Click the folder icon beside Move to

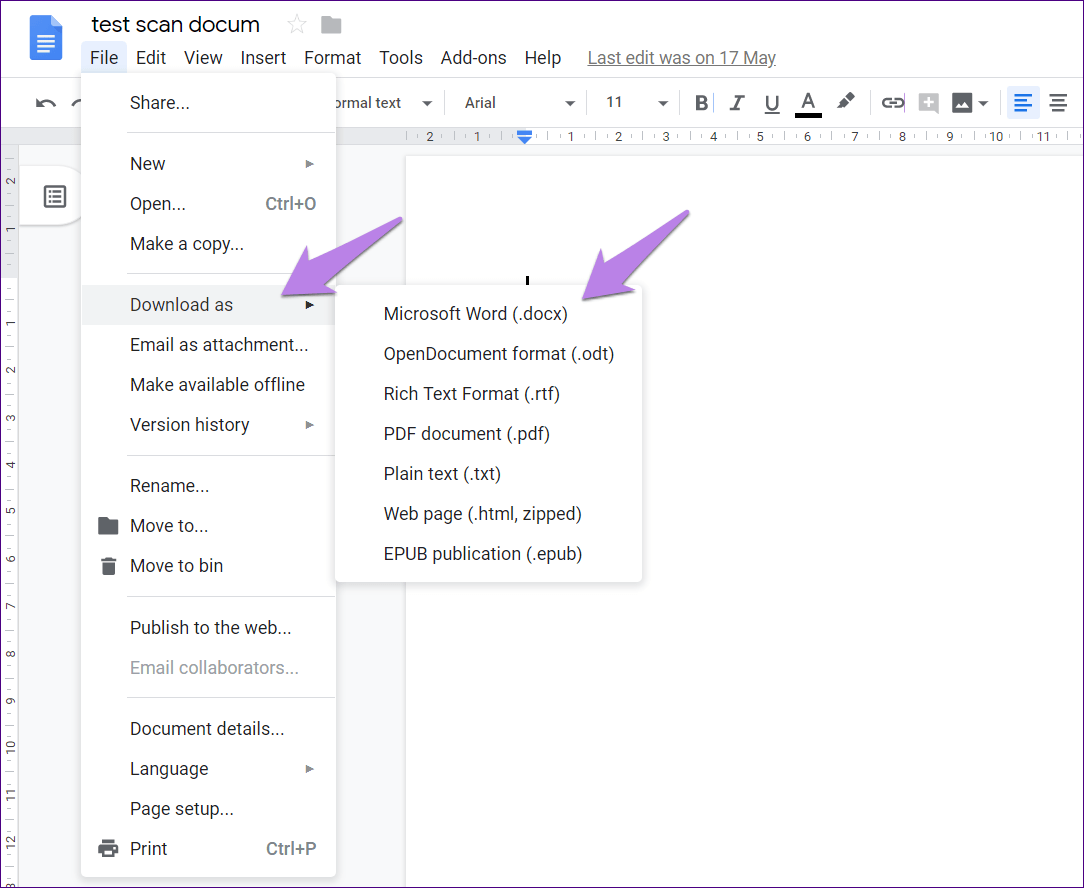[x=108, y=526]
